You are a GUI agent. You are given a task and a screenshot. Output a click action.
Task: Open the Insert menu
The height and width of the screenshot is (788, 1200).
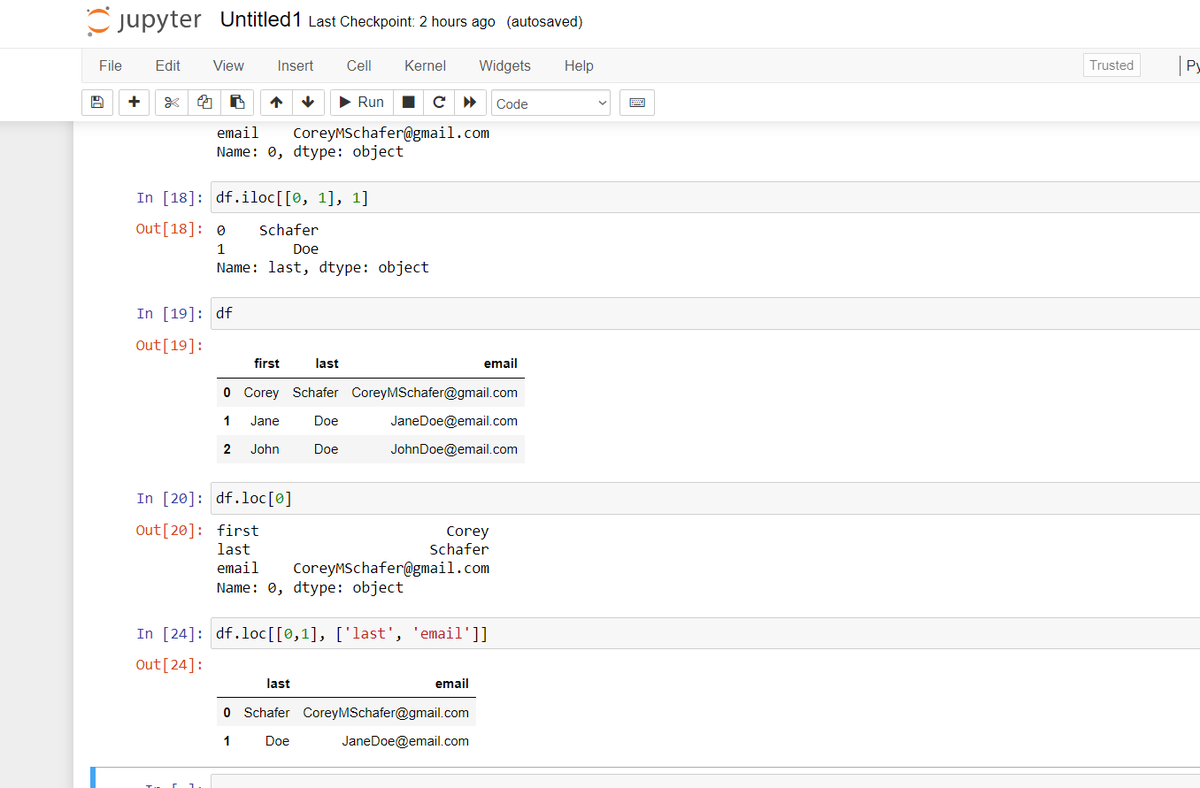(295, 65)
